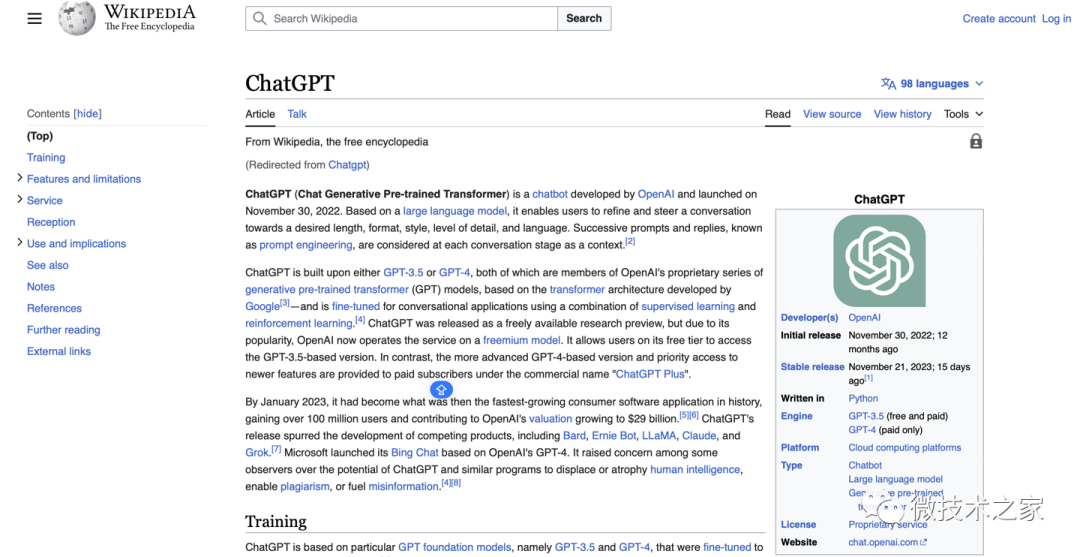Open the hamburger main menu
This screenshot has height=557, width=1080.
pyautogui.click(x=34, y=19)
